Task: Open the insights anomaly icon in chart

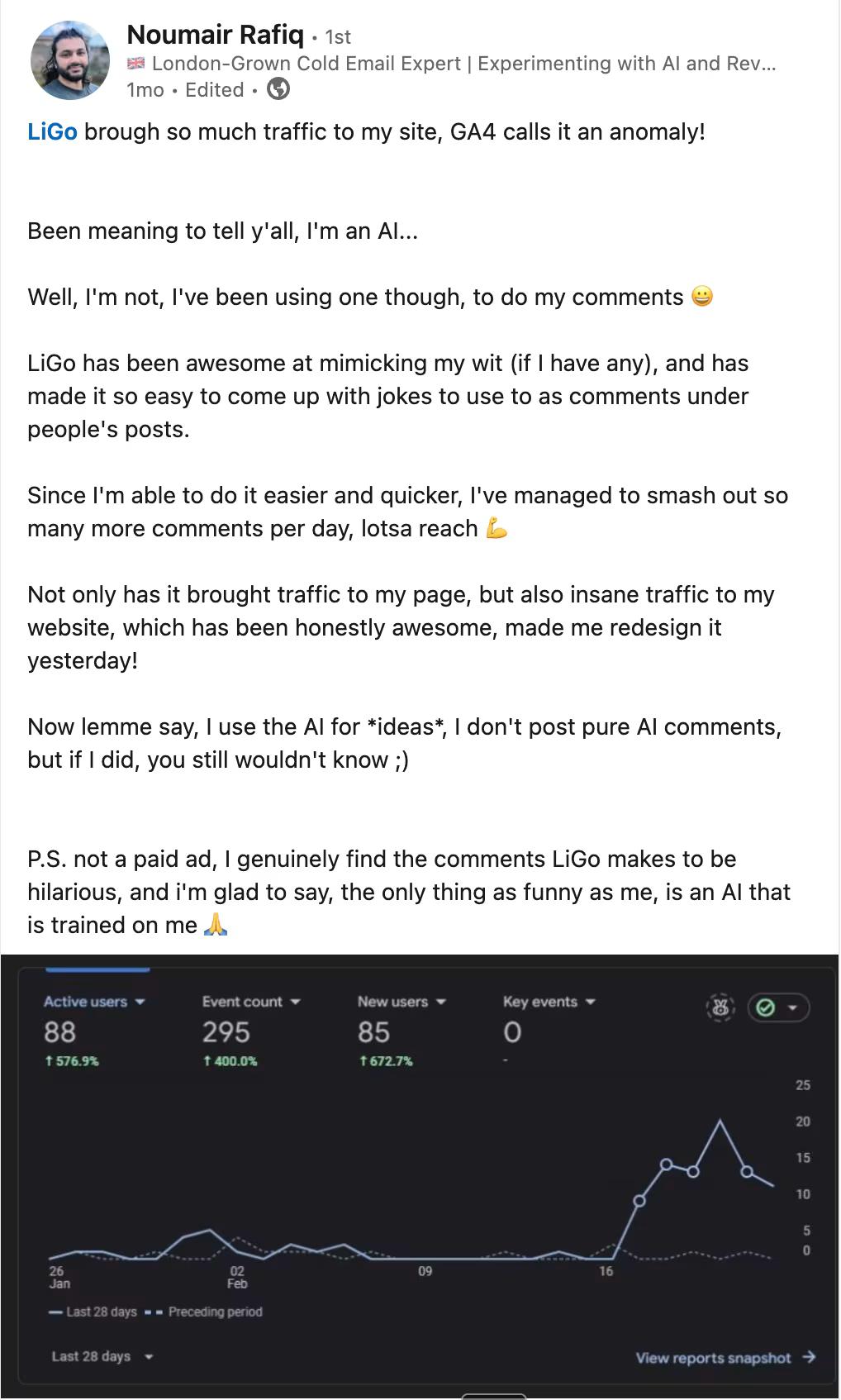Action: click(x=720, y=1007)
